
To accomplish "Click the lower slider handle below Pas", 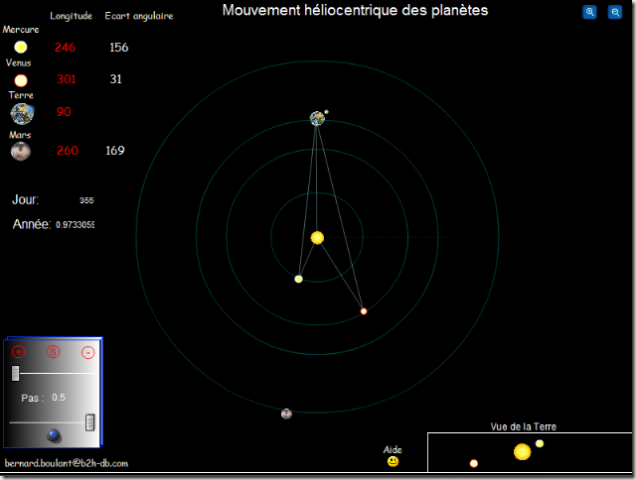I will point(90,422).
